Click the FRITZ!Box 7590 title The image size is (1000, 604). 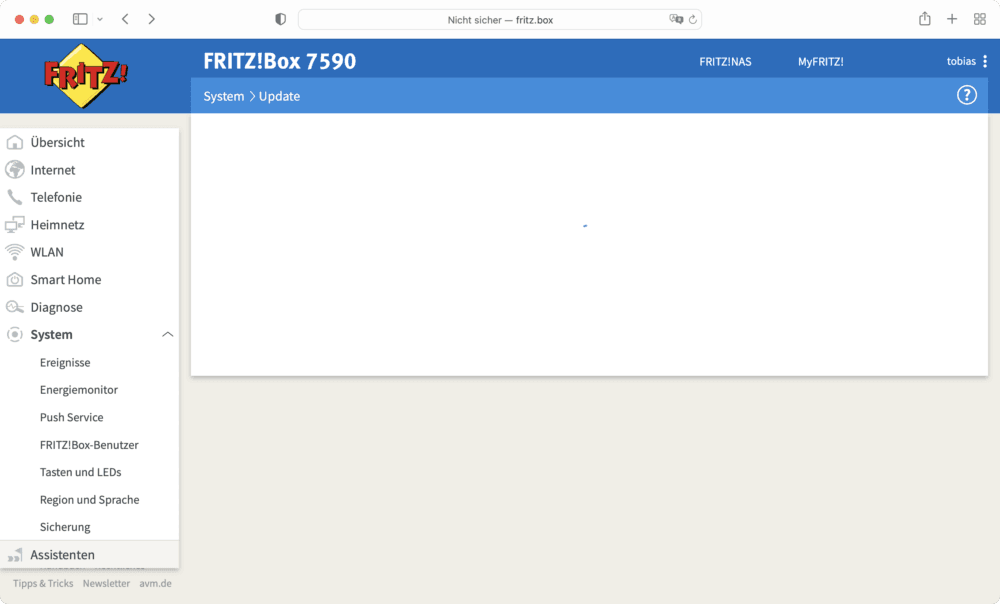(280, 61)
